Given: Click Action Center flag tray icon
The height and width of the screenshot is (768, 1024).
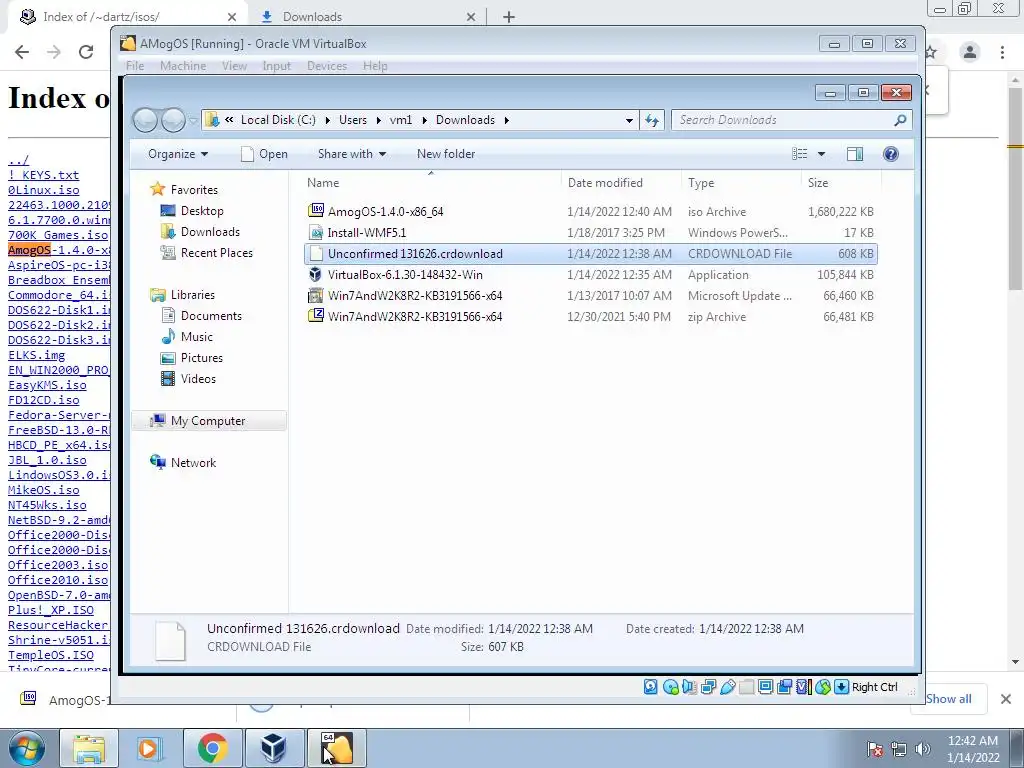Looking at the screenshot, I should pyautogui.click(x=874, y=748).
